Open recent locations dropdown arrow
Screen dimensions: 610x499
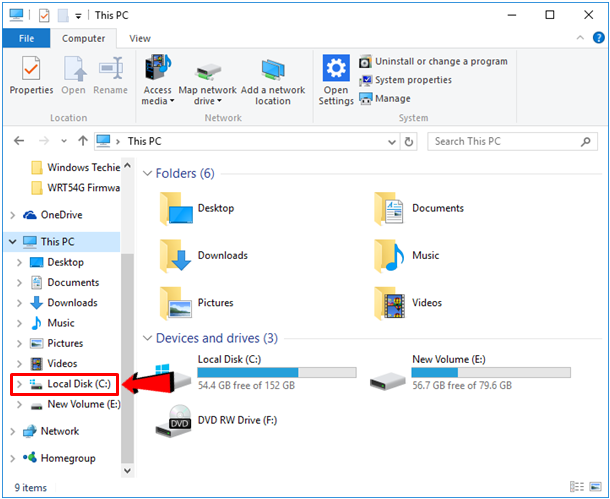pyautogui.click(x=64, y=141)
